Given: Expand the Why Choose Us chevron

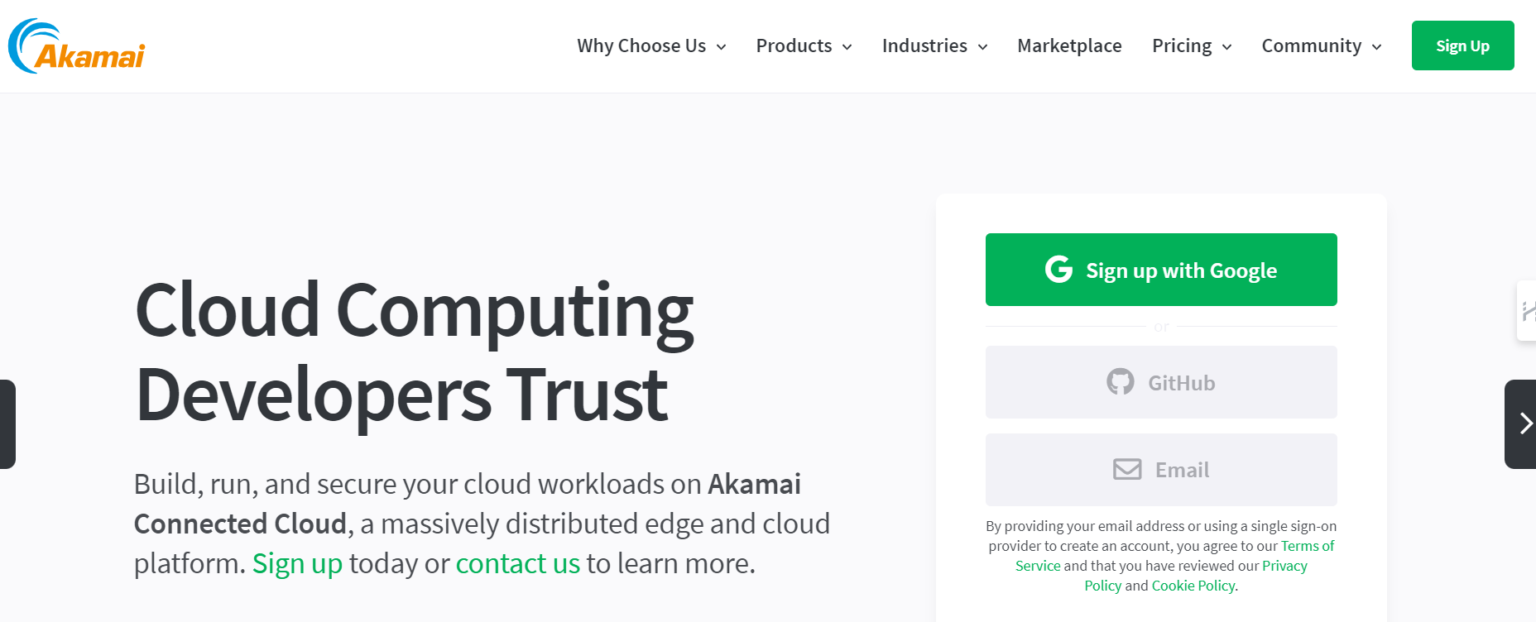Looking at the screenshot, I should pos(721,47).
